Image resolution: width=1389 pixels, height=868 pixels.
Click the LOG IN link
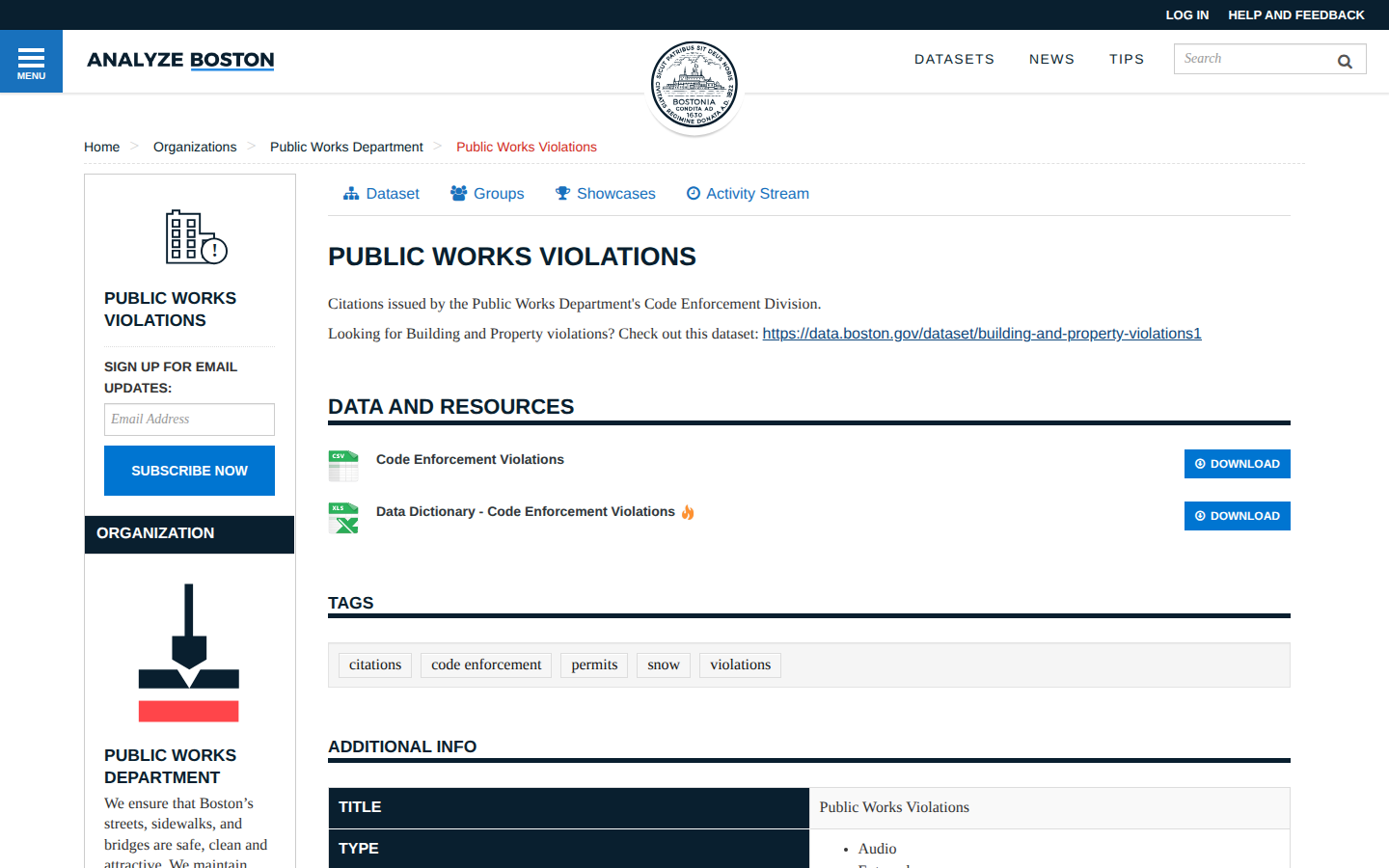1186,14
